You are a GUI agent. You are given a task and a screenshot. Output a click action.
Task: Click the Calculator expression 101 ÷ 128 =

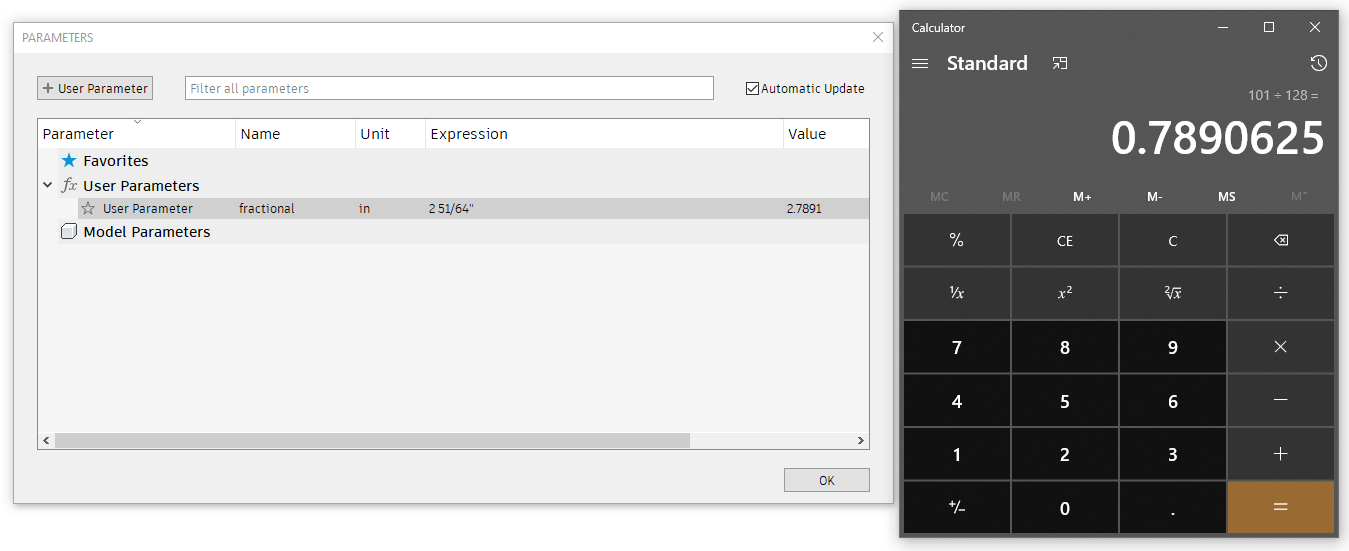(1283, 95)
